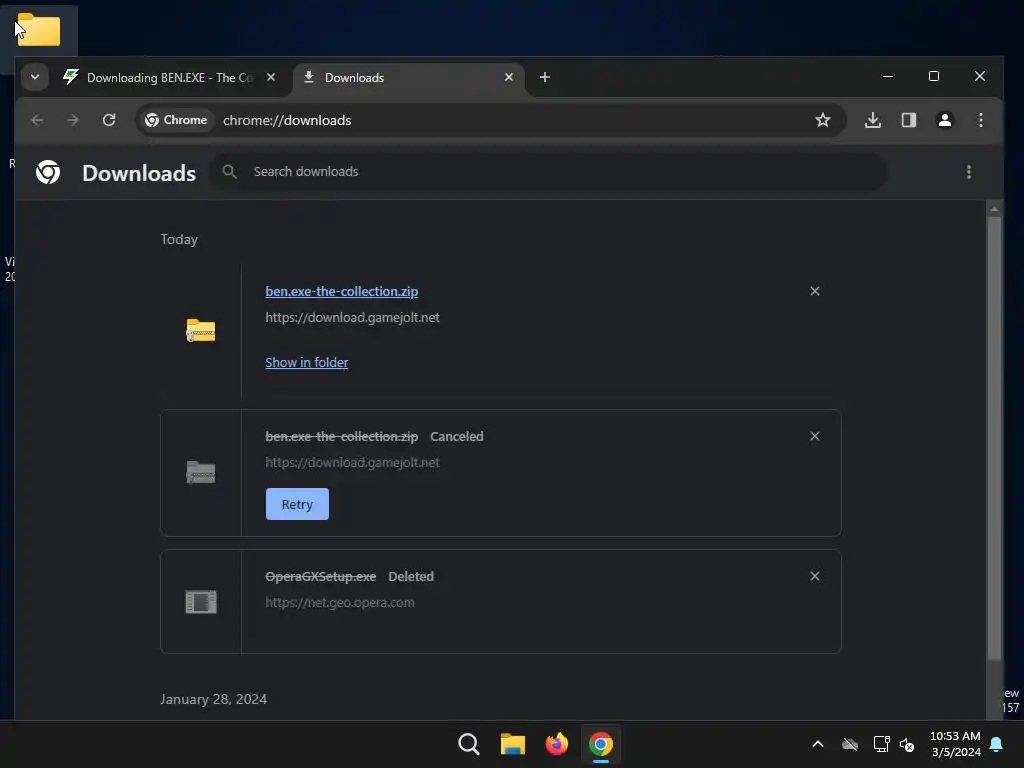Click the scrollbar up arrow
This screenshot has height=768, width=1024.
(994, 209)
